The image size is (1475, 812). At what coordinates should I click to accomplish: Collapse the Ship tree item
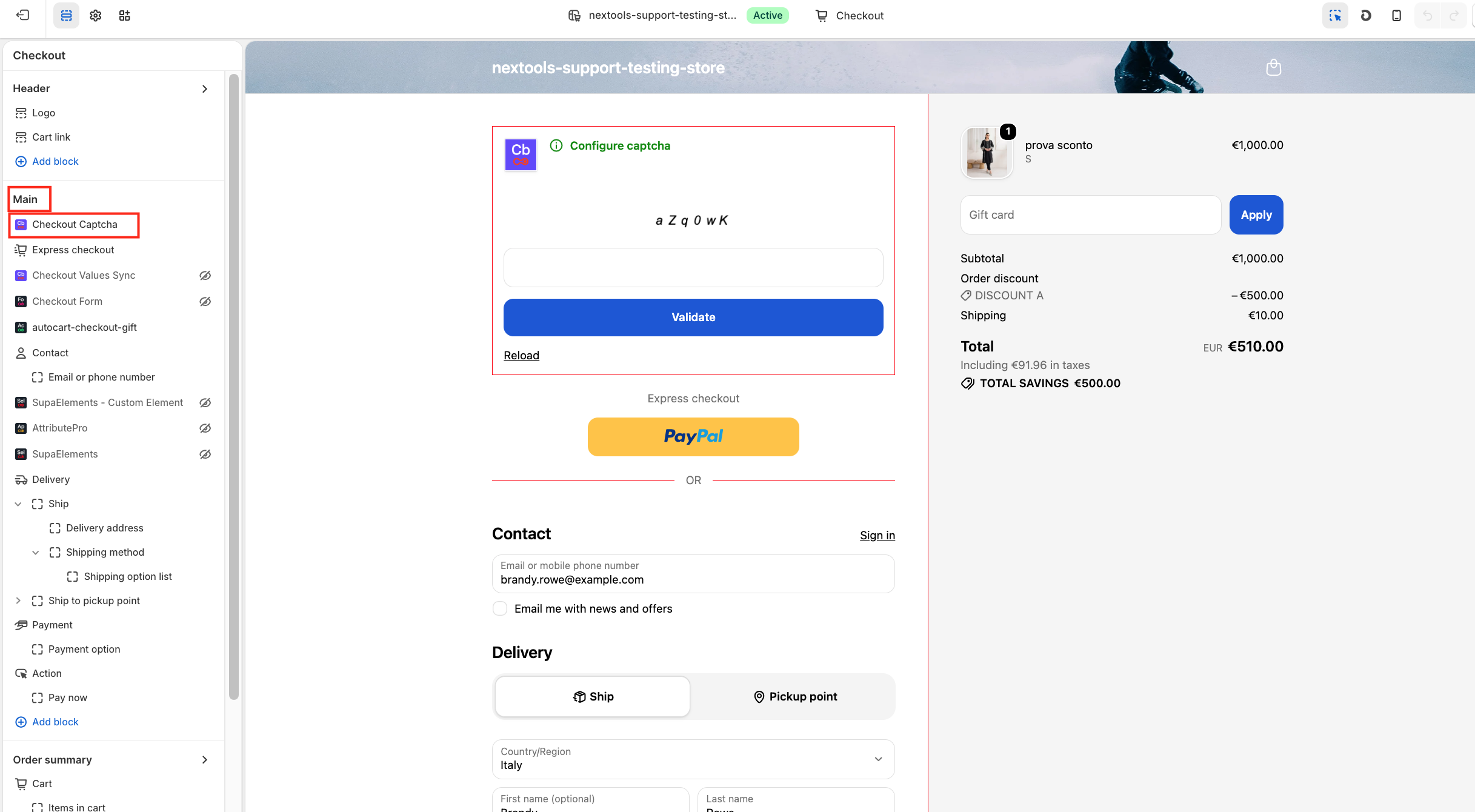(18, 504)
